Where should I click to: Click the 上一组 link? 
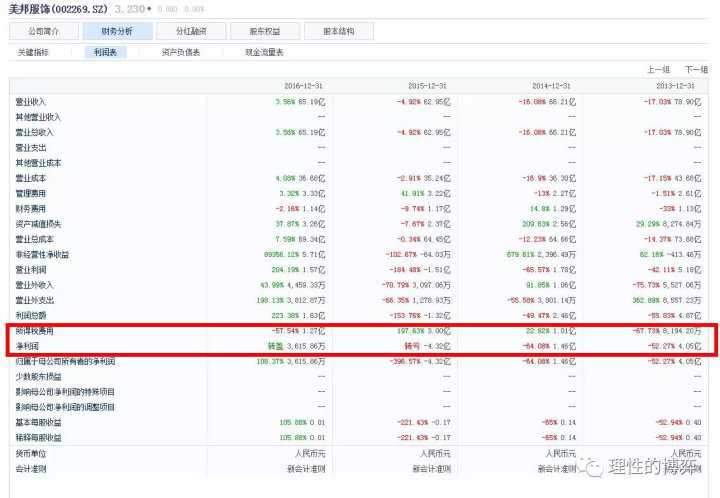(x=658, y=69)
